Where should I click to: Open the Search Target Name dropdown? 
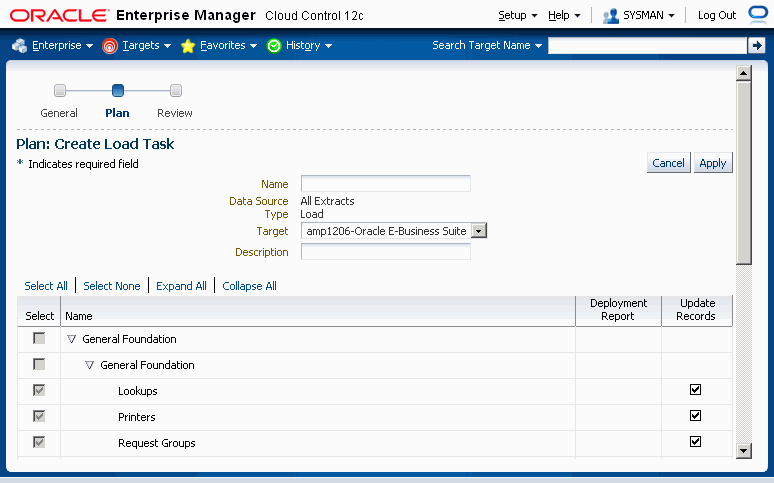(x=487, y=45)
